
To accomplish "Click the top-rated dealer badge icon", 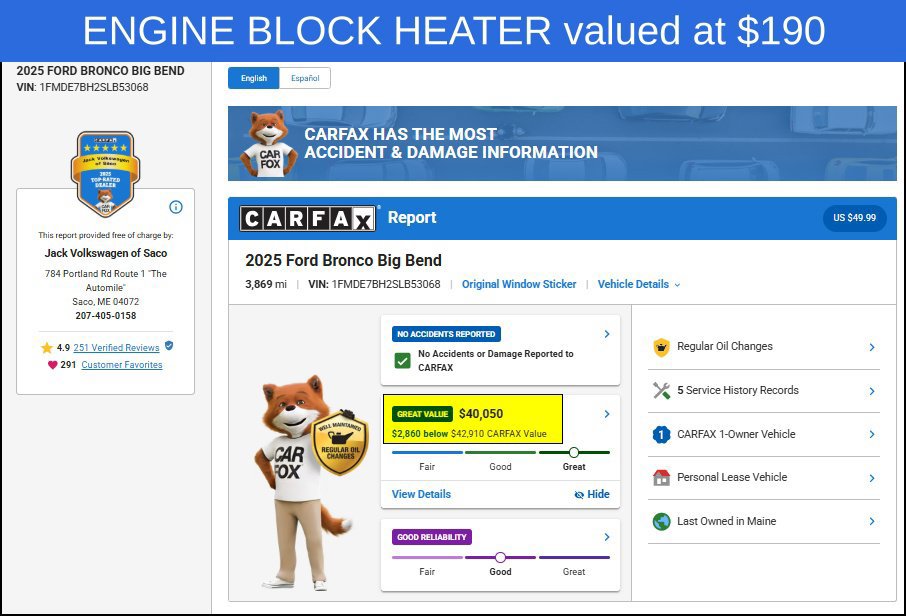I will point(105,174).
